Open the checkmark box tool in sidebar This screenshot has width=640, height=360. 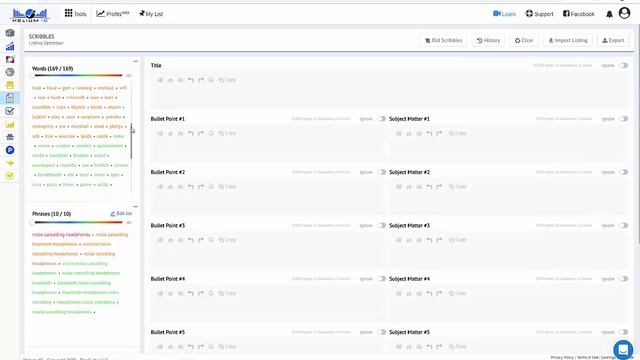click(10, 111)
